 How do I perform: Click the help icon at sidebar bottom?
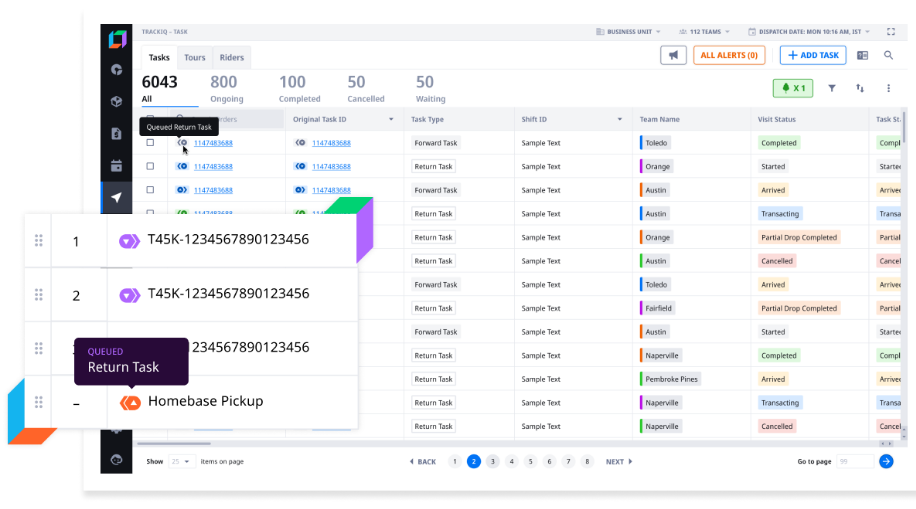117,460
